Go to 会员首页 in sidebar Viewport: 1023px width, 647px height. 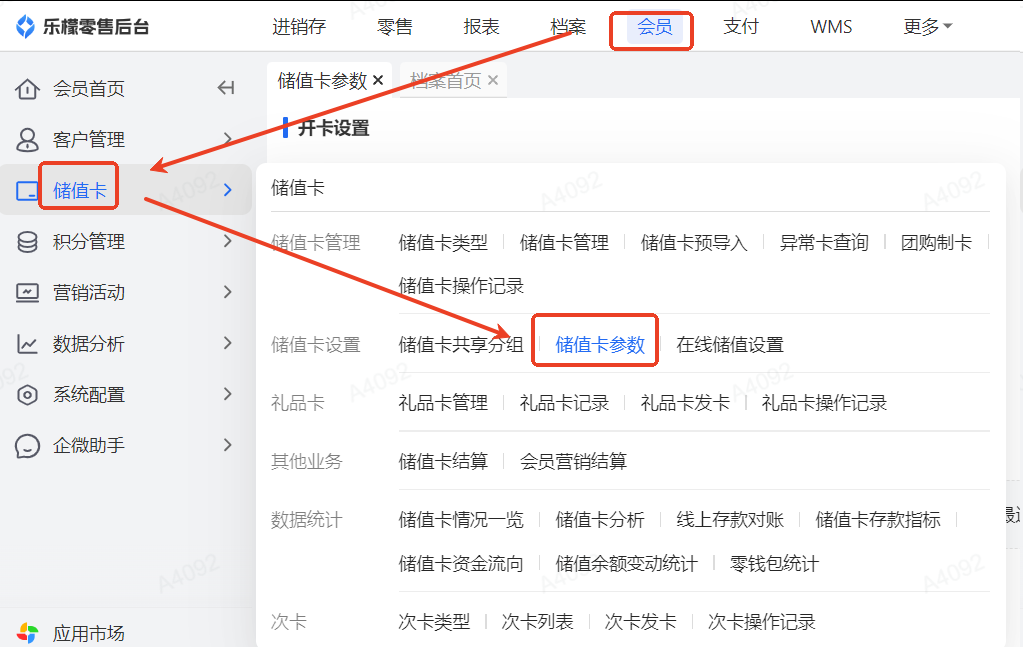[89, 89]
